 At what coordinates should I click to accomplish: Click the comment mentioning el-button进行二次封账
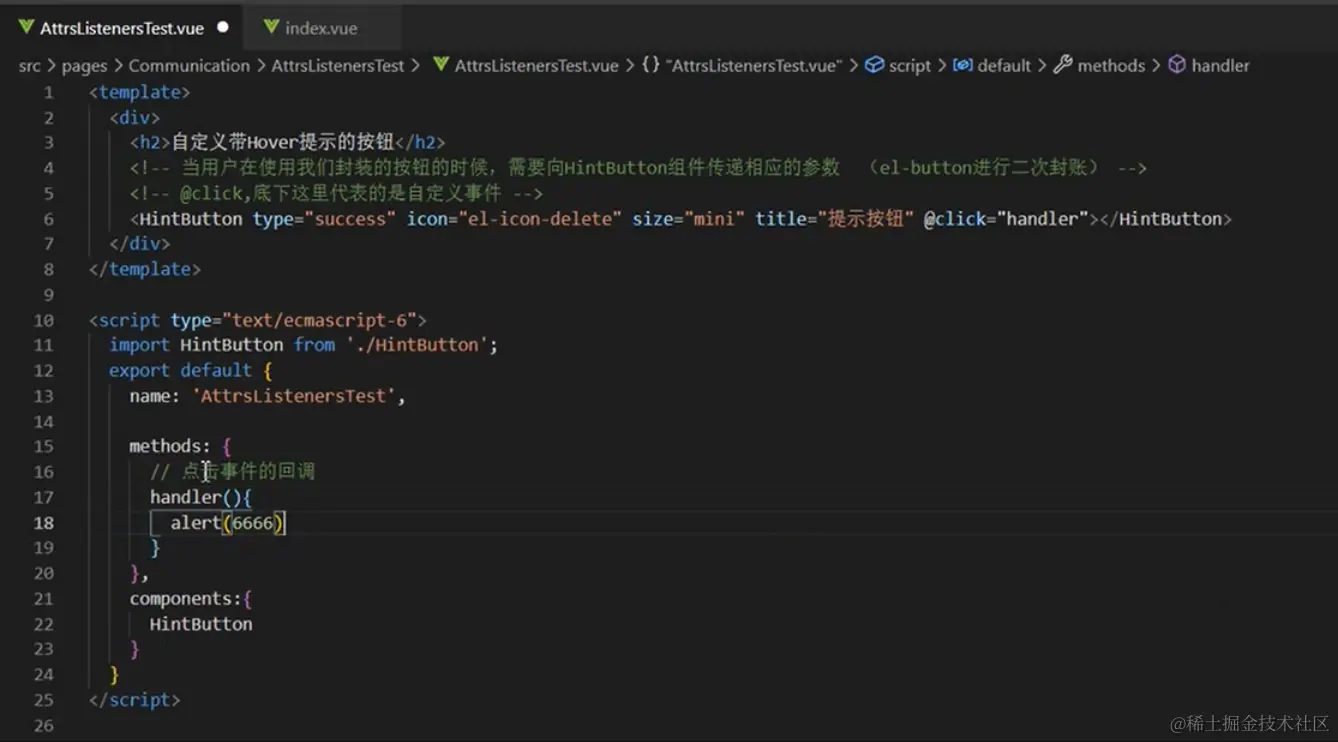tap(638, 168)
